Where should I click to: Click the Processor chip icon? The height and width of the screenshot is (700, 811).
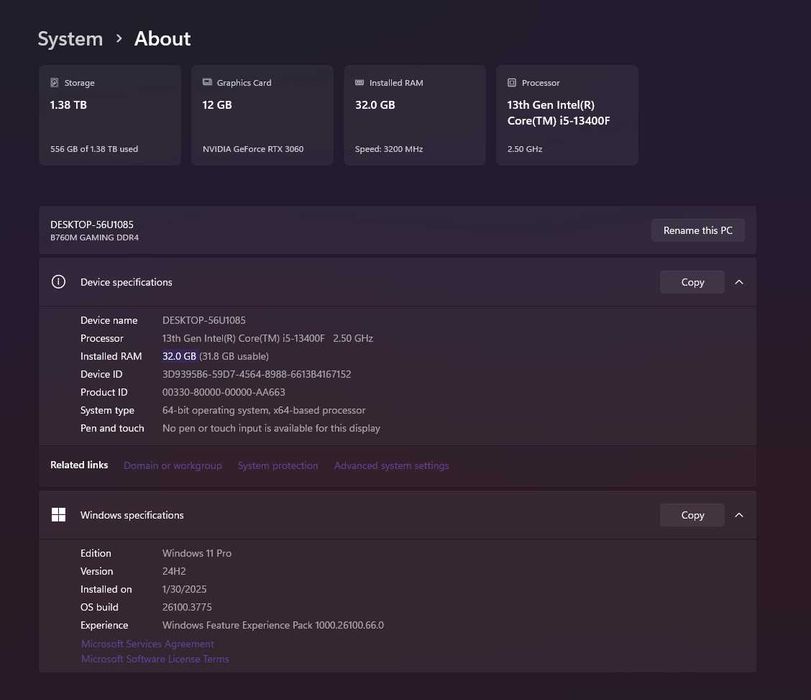[x=512, y=83]
